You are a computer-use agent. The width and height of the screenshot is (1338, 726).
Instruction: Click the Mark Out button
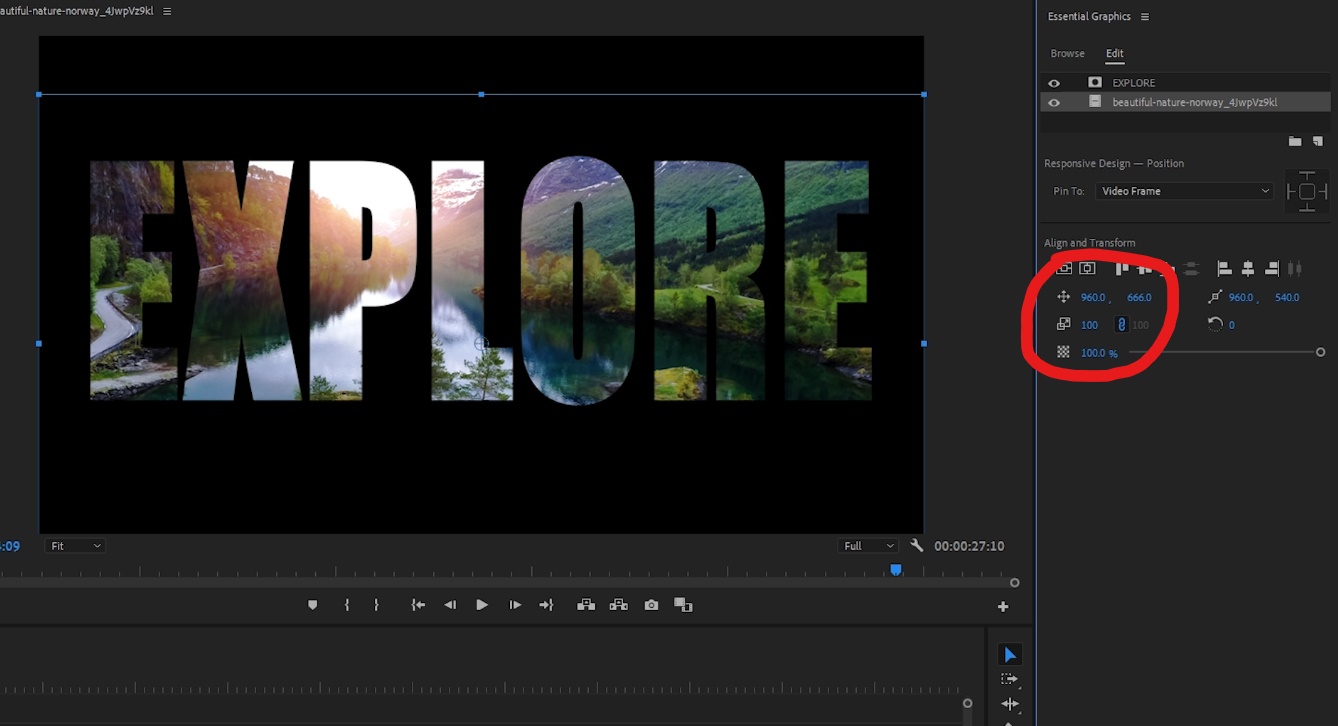[x=376, y=605]
